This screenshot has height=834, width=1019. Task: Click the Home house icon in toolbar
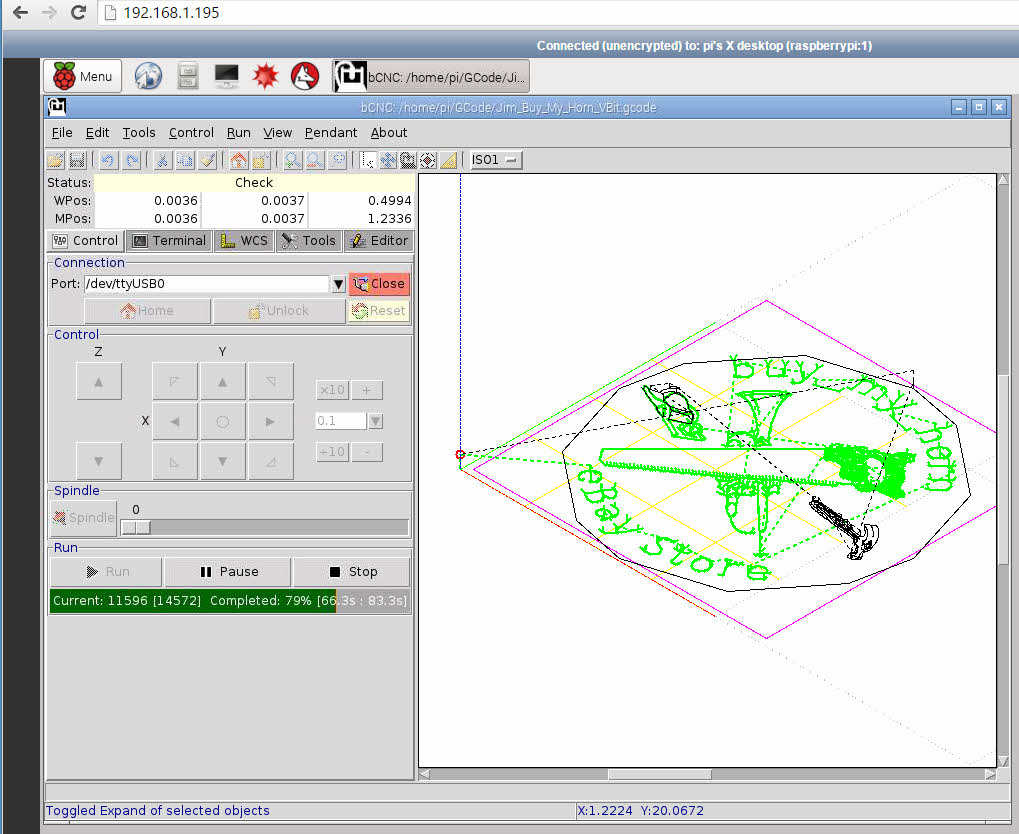238,160
